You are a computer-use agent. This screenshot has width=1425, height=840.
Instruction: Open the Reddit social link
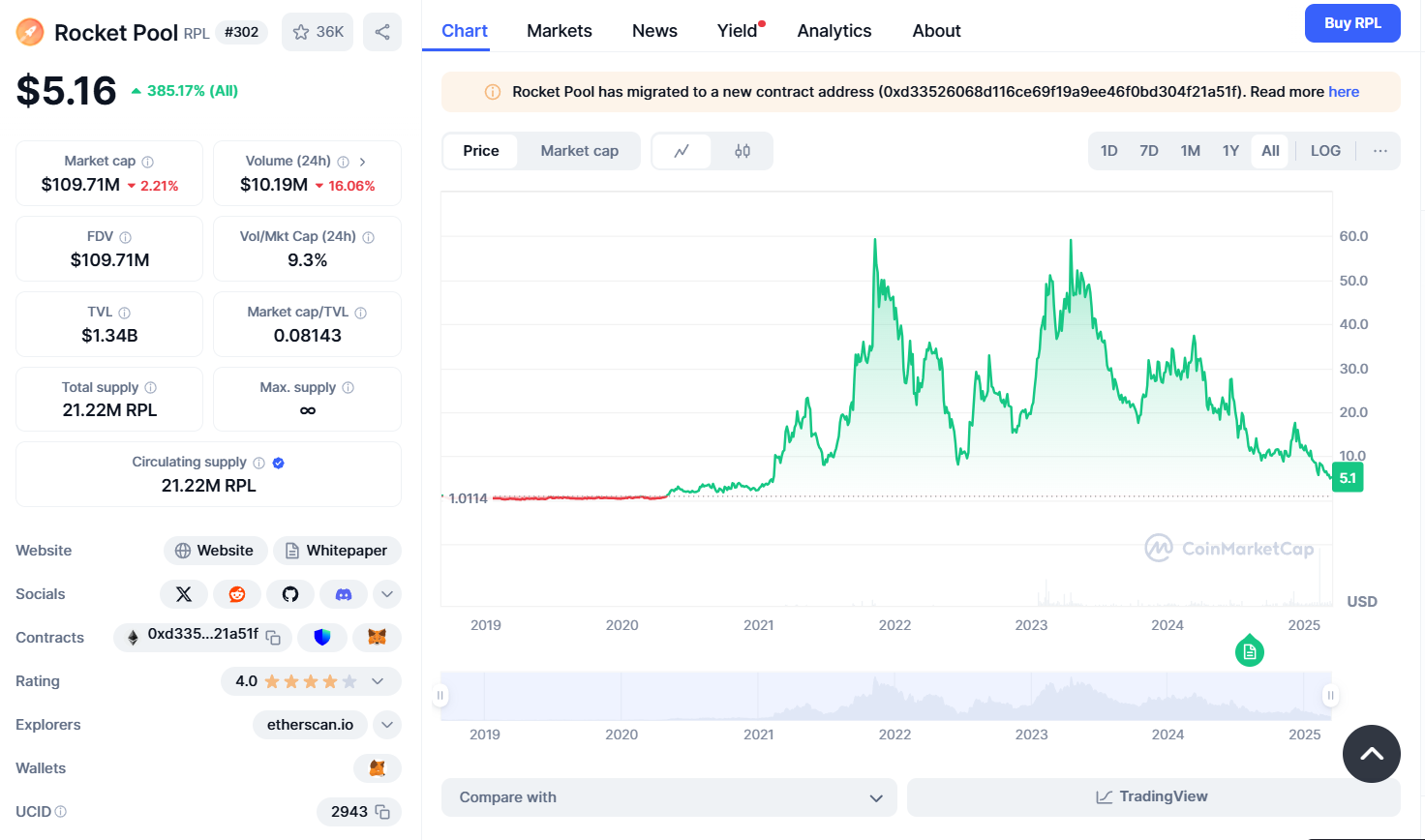[x=237, y=594]
